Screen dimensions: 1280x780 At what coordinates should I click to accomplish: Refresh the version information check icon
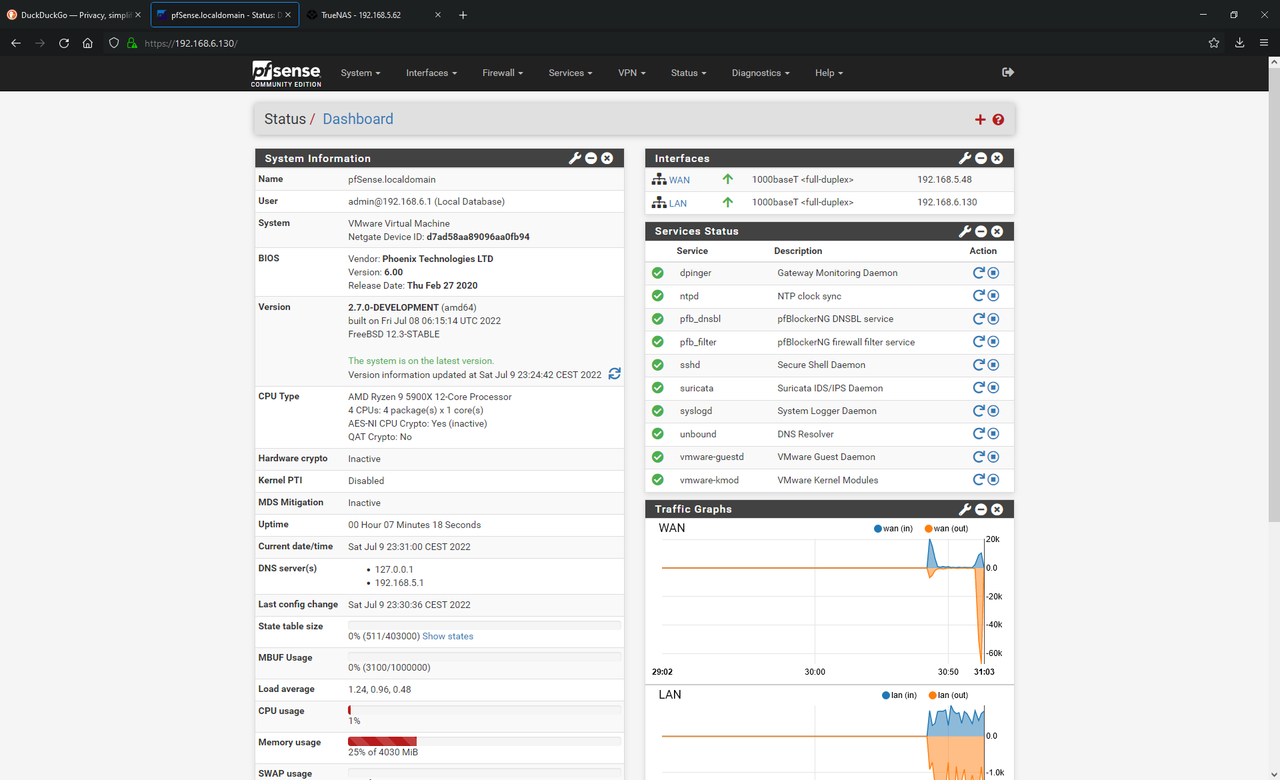coord(614,374)
